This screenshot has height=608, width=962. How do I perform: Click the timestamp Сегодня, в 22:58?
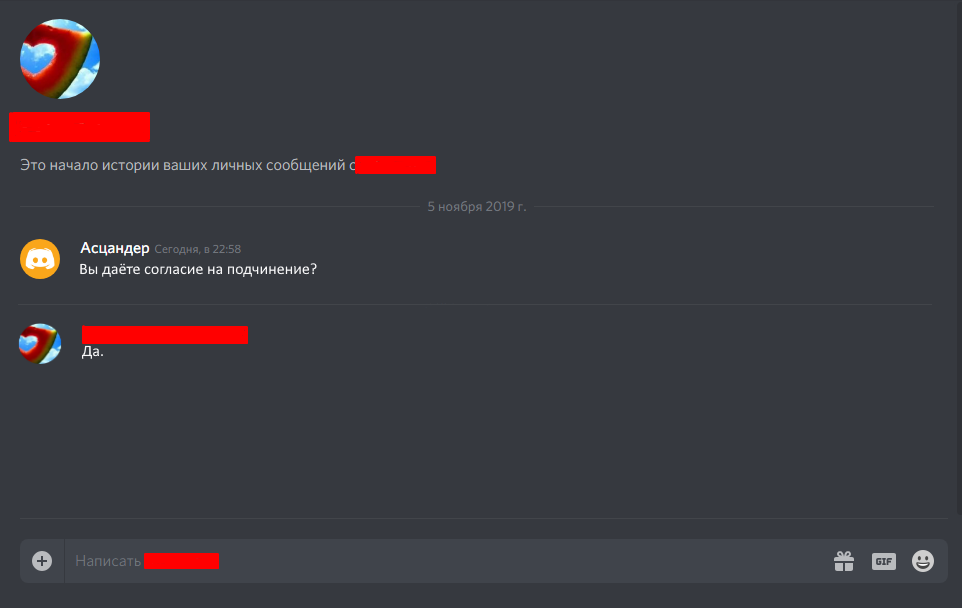coord(198,249)
